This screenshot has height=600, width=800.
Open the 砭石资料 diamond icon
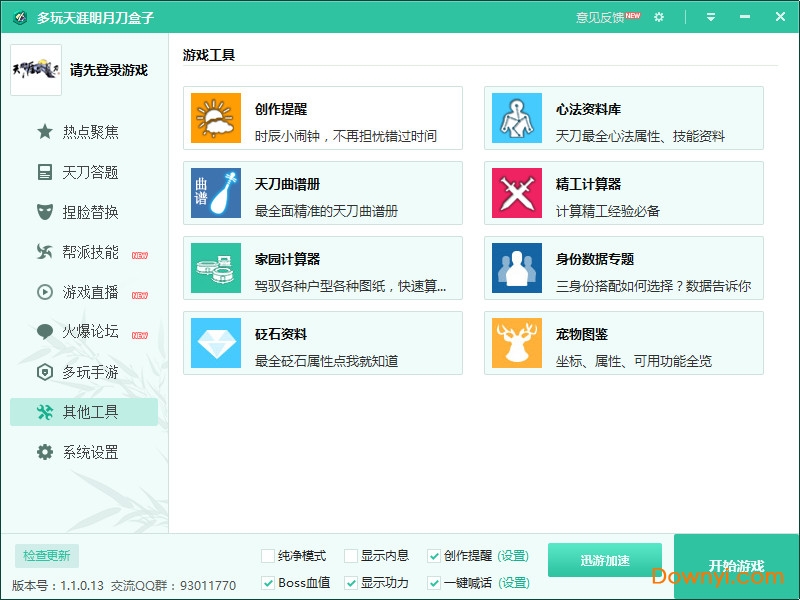[x=216, y=344]
